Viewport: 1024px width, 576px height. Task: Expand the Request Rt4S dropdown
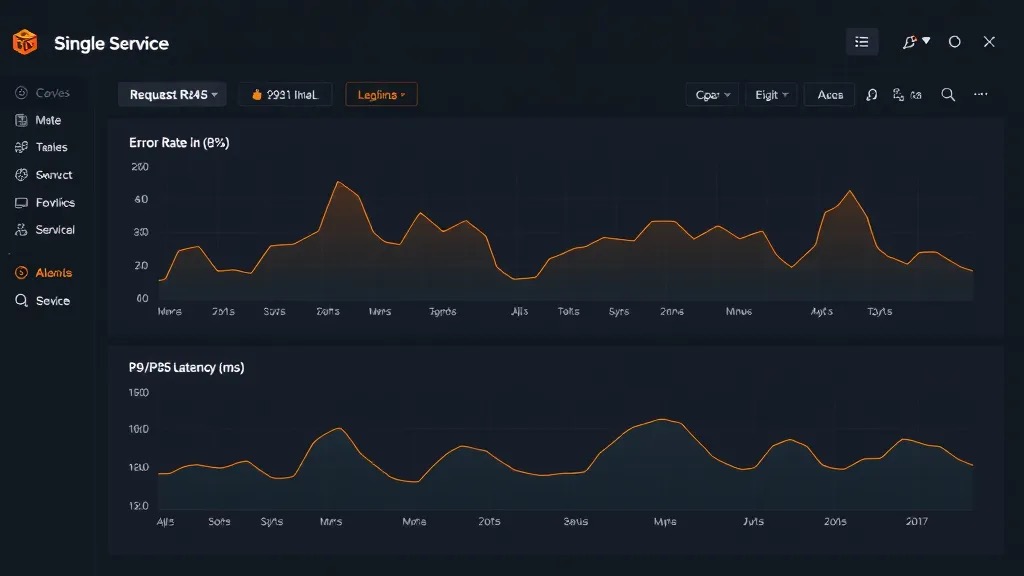point(172,95)
